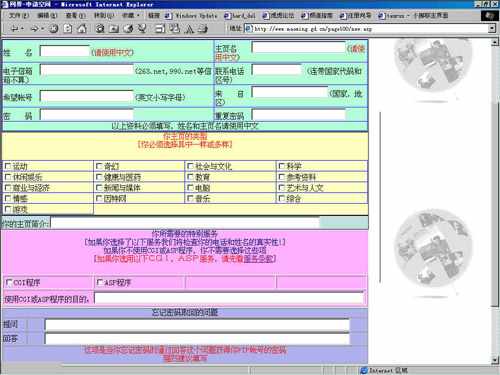Open the 编辑(E) menu
This screenshot has width=500, height=375.
point(47,15)
